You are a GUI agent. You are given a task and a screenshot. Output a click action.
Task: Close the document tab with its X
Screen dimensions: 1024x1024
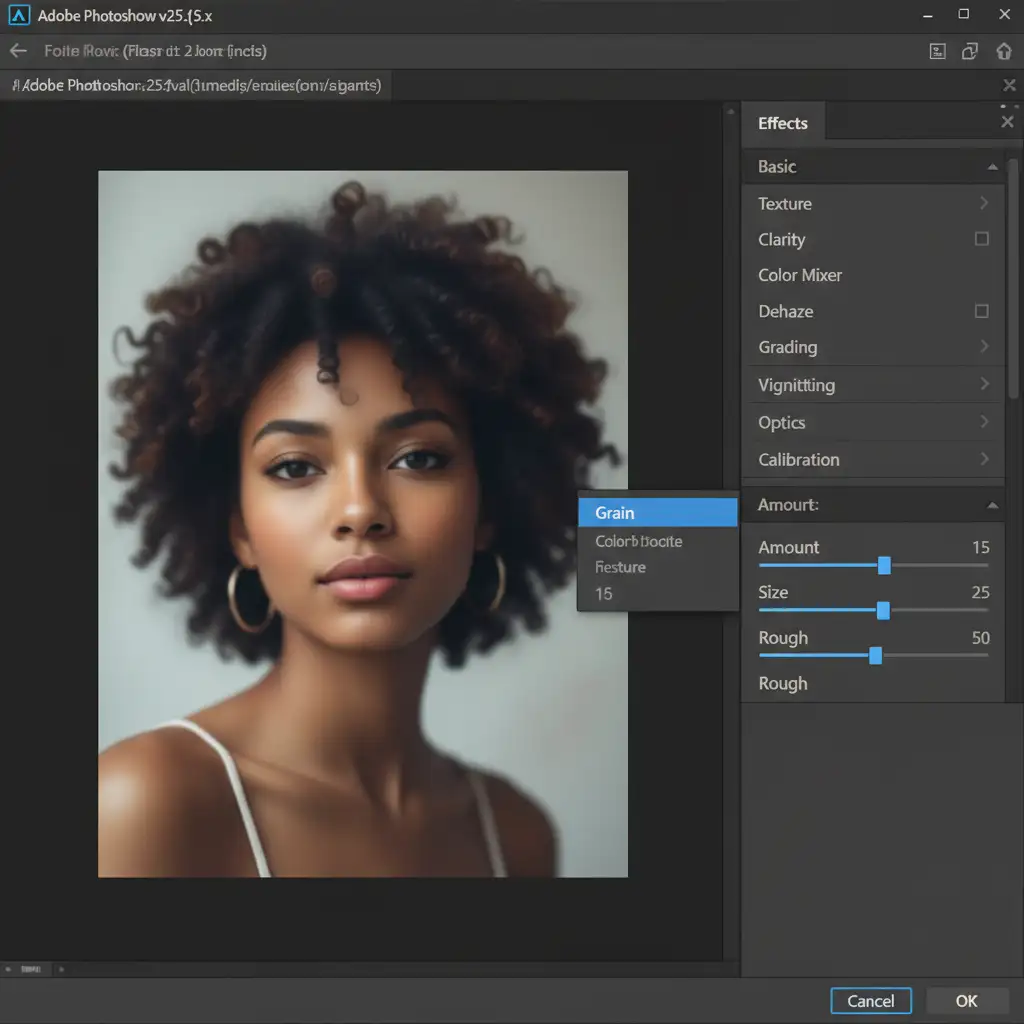point(1008,87)
